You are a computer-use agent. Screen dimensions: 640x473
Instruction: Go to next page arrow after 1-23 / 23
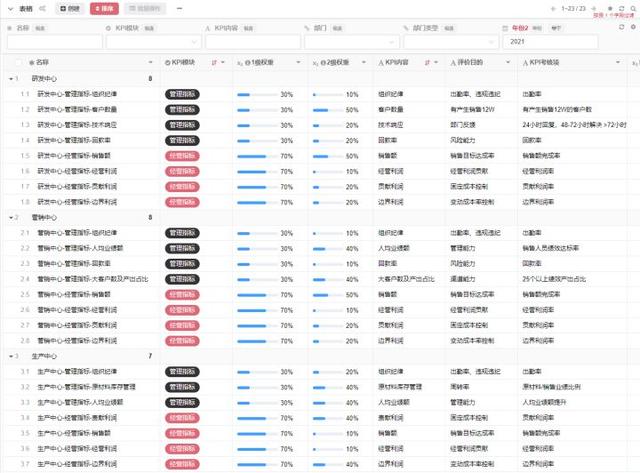pos(594,9)
